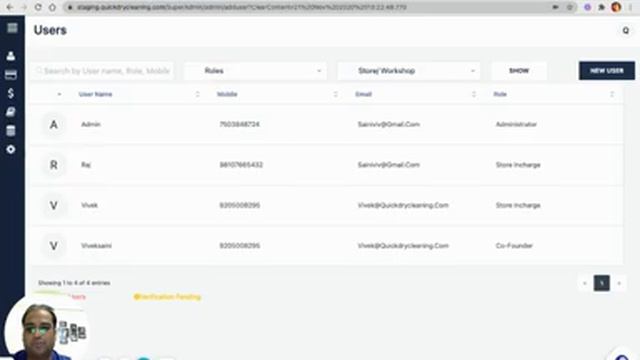Select page 1 in pagination
Screen dimensions: 640x360
pyautogui.click(x=602, y=283)
